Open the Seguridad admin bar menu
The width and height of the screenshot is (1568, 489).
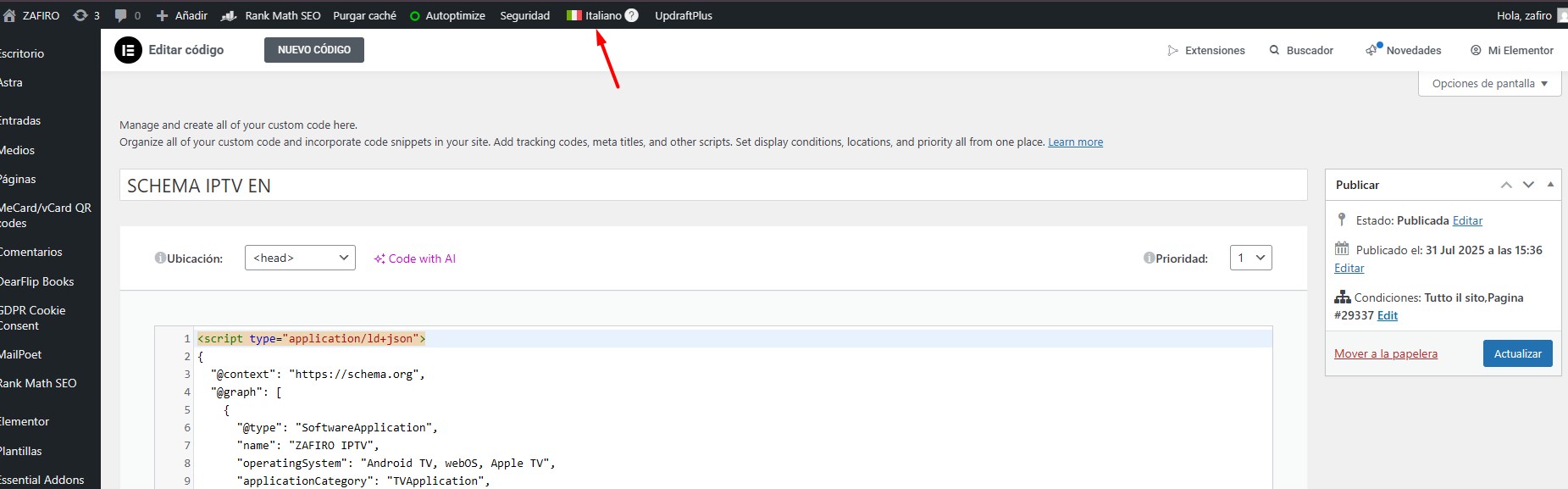point(524,15)
